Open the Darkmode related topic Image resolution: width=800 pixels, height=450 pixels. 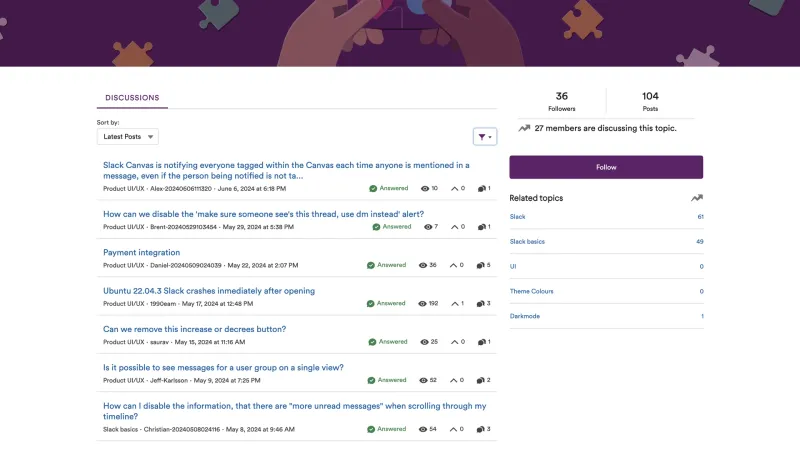524,316
